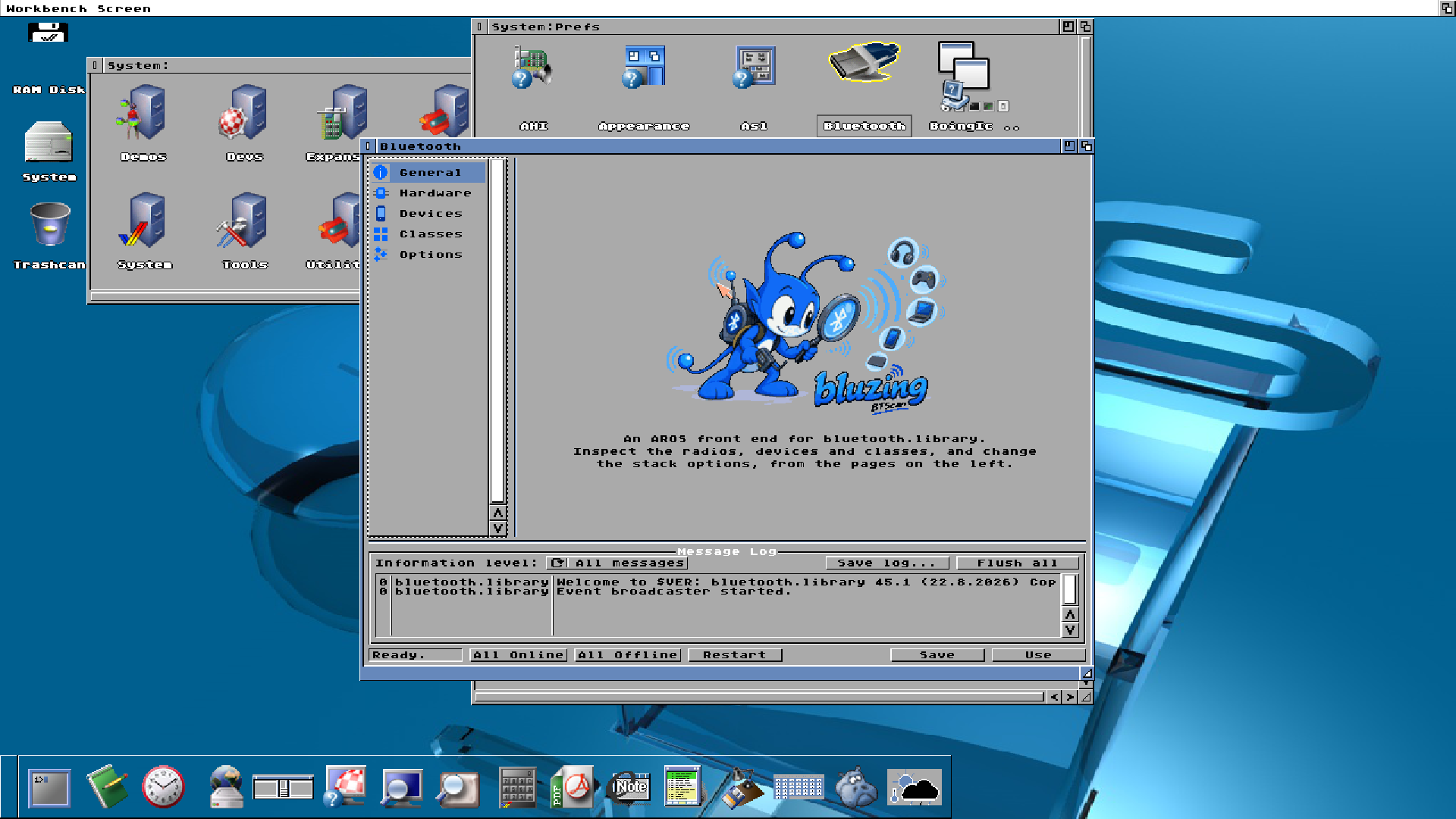Screen dimensions: 1456x819
Task: Click the Prefs window scroll-right arrow
Action: click(1070, 697)
